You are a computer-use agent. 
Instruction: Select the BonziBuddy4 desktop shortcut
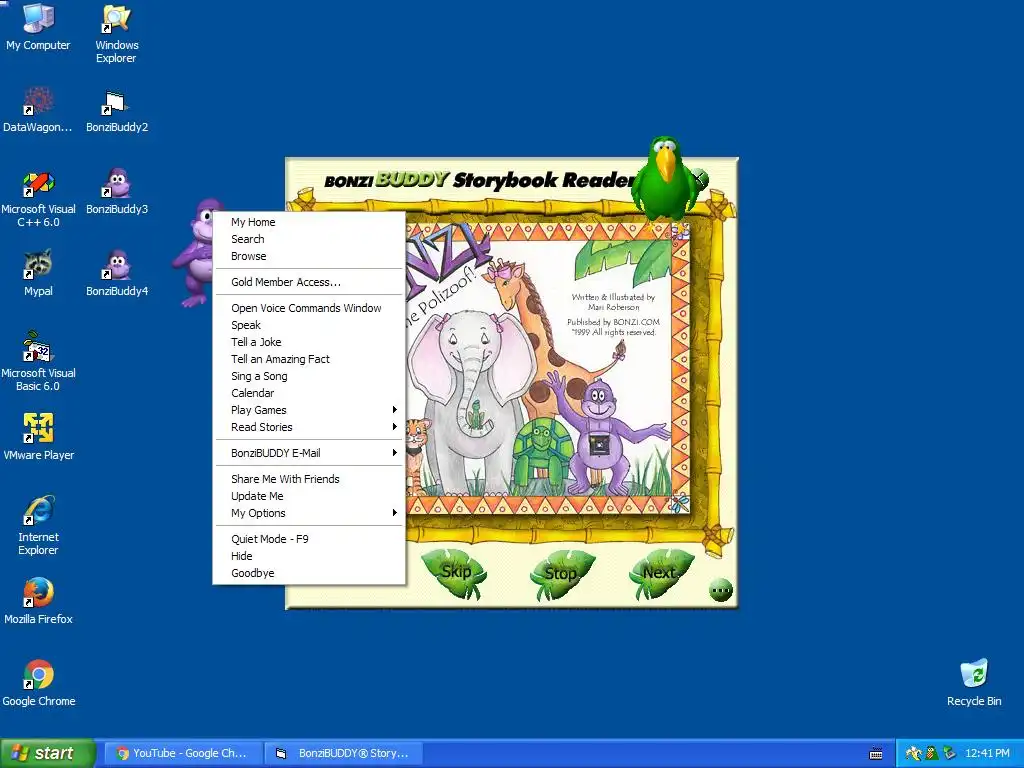(x=117, y=274)
